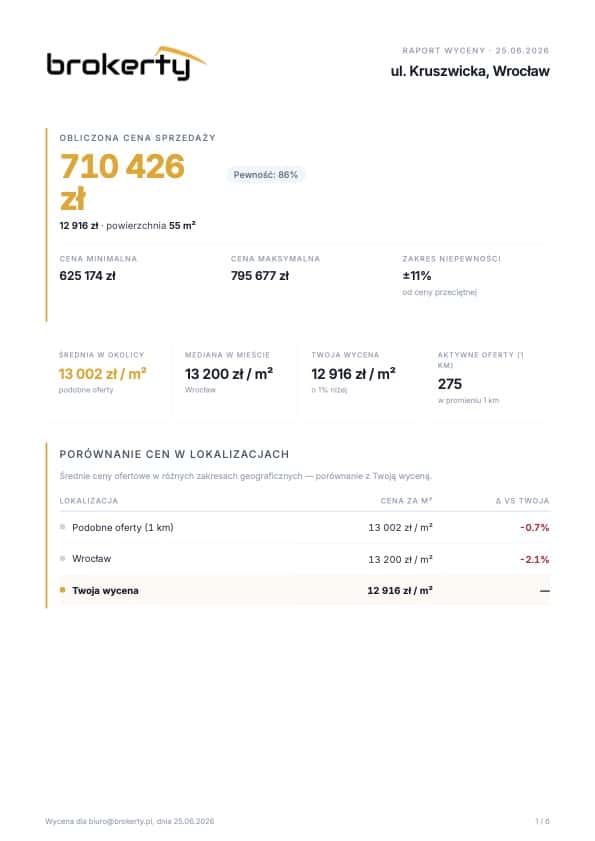Screen dimensions: 595x841
Task: Click the Mediana w mieście card
Action: [x=236, y=379]
